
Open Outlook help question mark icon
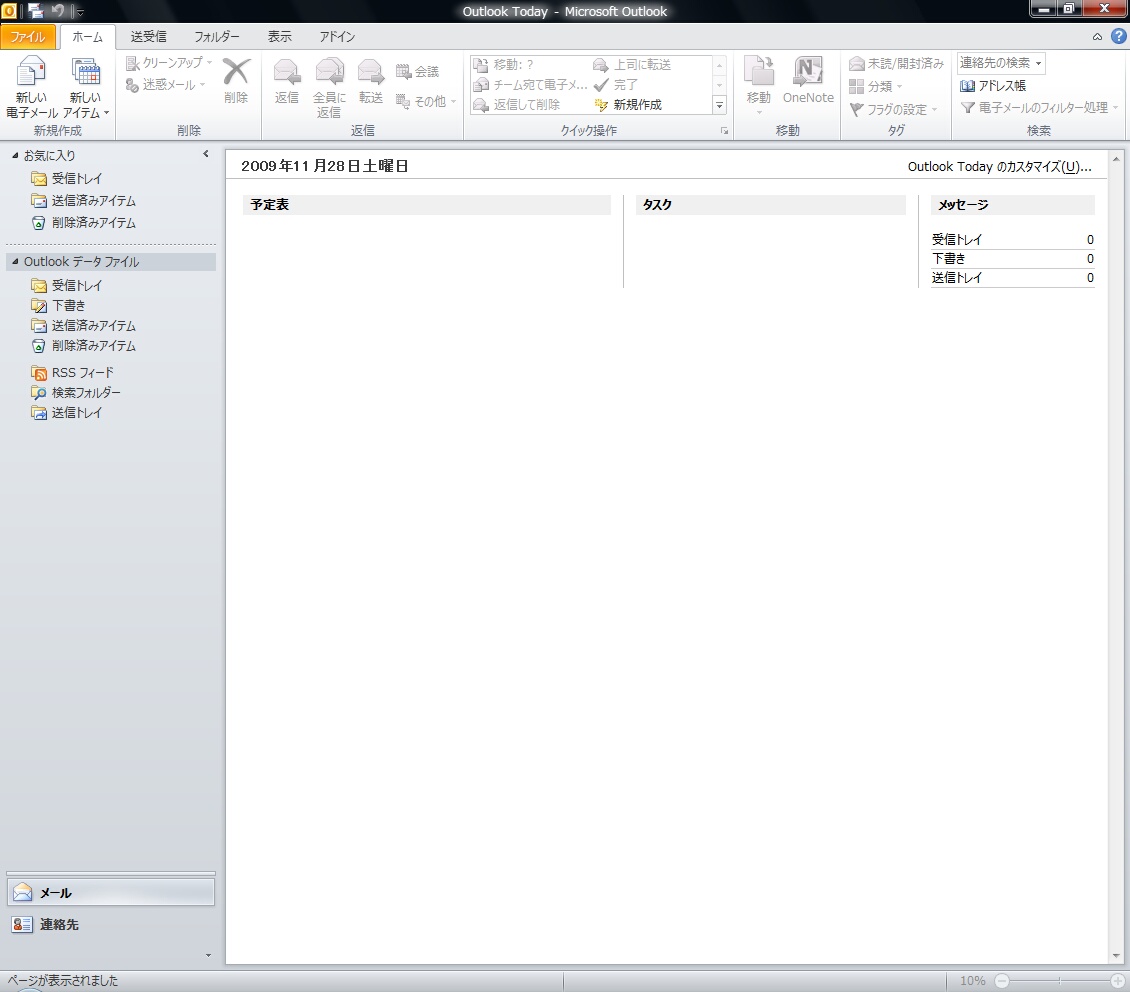click(x=1118, y=36)
